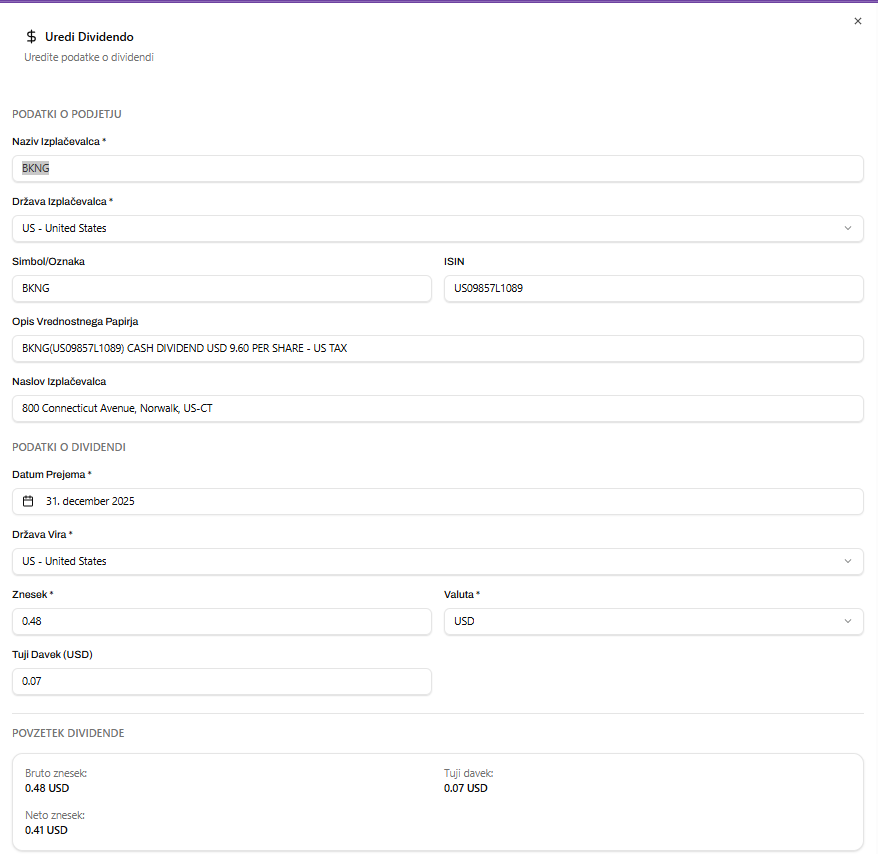Click the Tuji davek summary value 0.07 USD
This screenshot has height=854, width=878.
[x=465, y=788]
